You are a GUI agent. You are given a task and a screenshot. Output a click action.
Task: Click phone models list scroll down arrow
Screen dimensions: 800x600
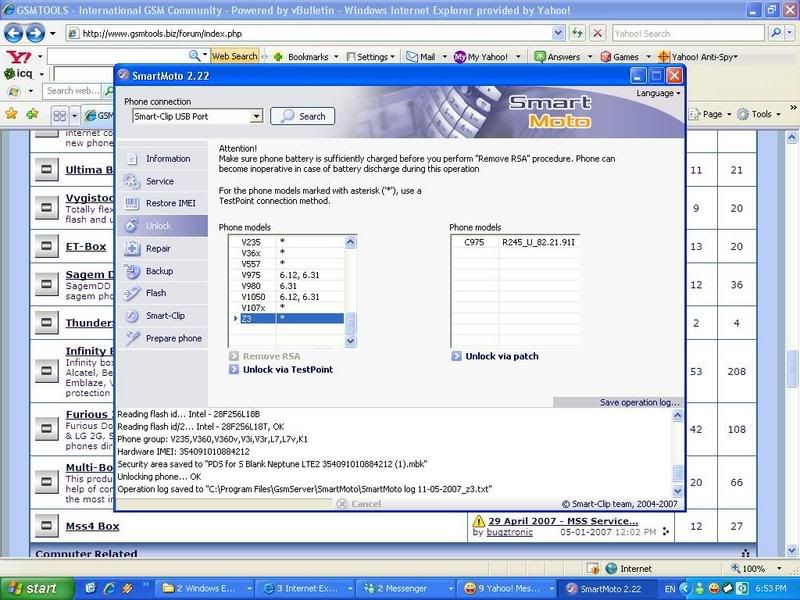point(351,341)
